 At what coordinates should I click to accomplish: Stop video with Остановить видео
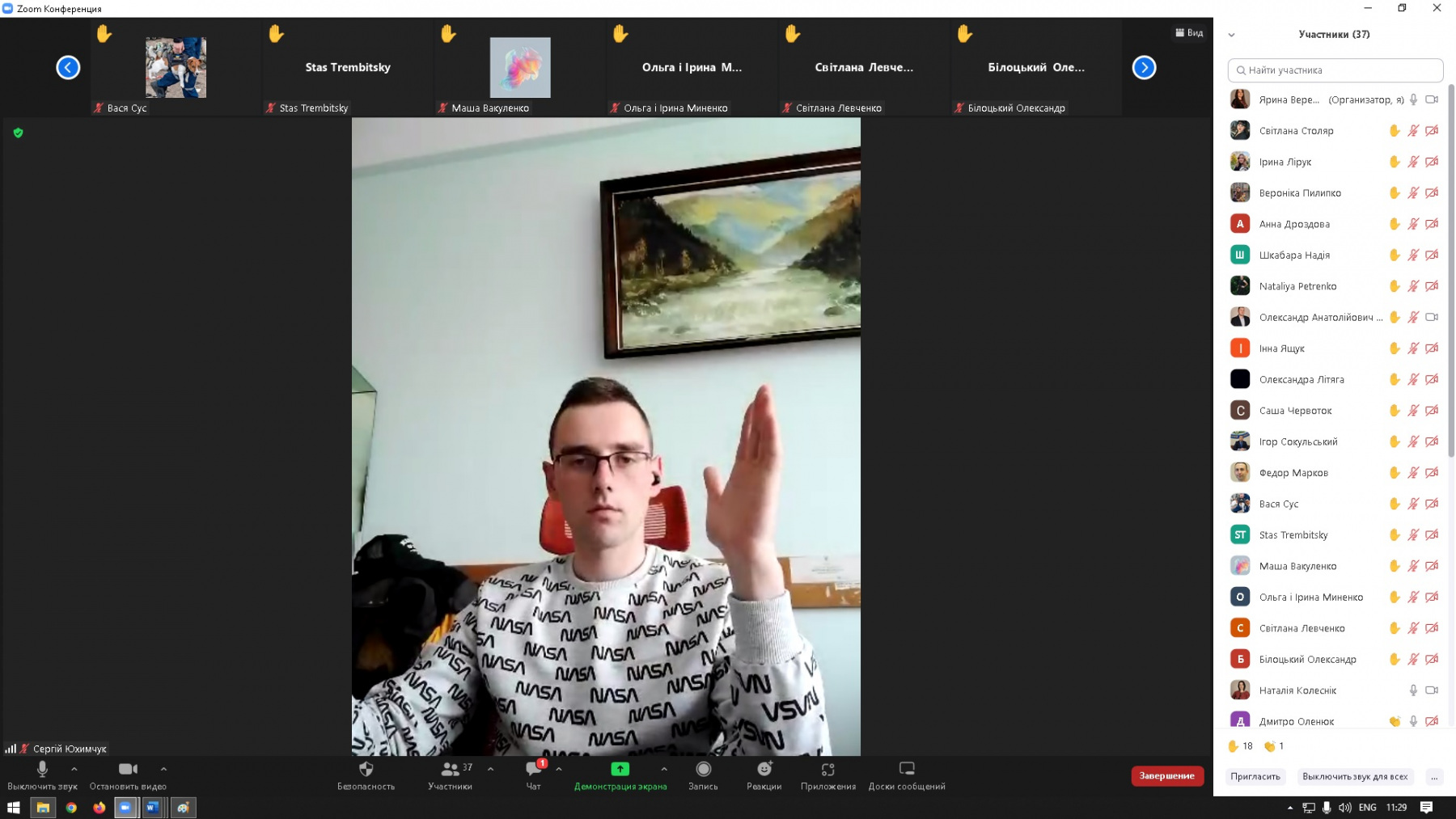[128, 770]
